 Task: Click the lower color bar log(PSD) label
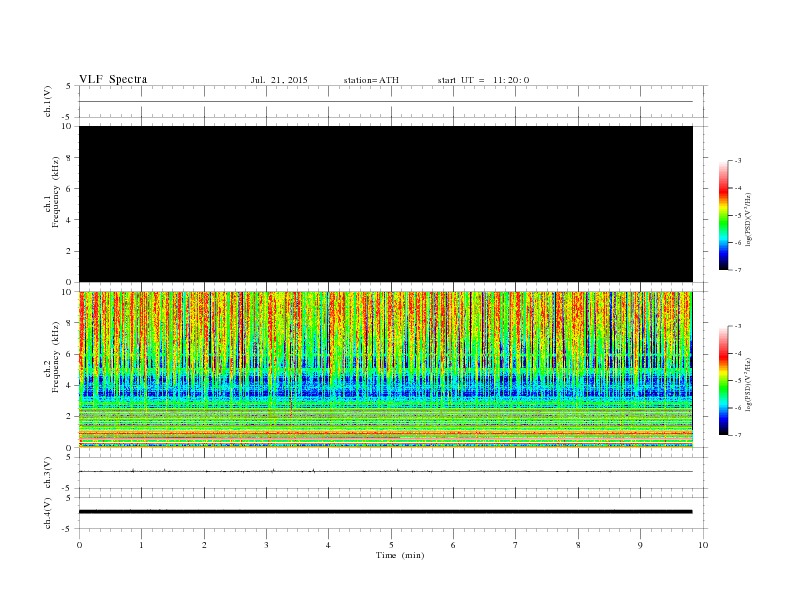click(748, 383)
